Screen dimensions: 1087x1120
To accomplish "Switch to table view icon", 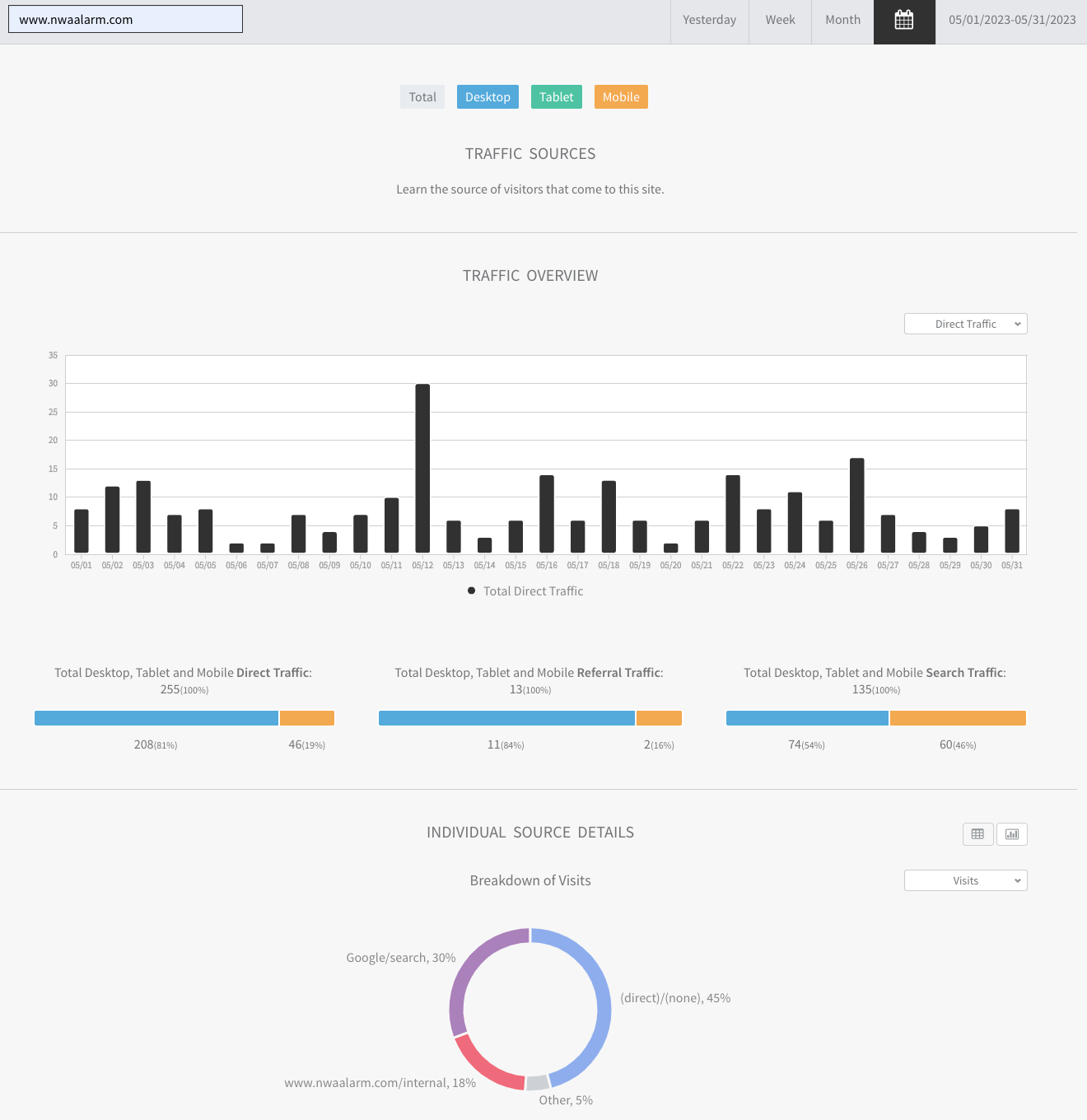I will (x=977, y=834).
